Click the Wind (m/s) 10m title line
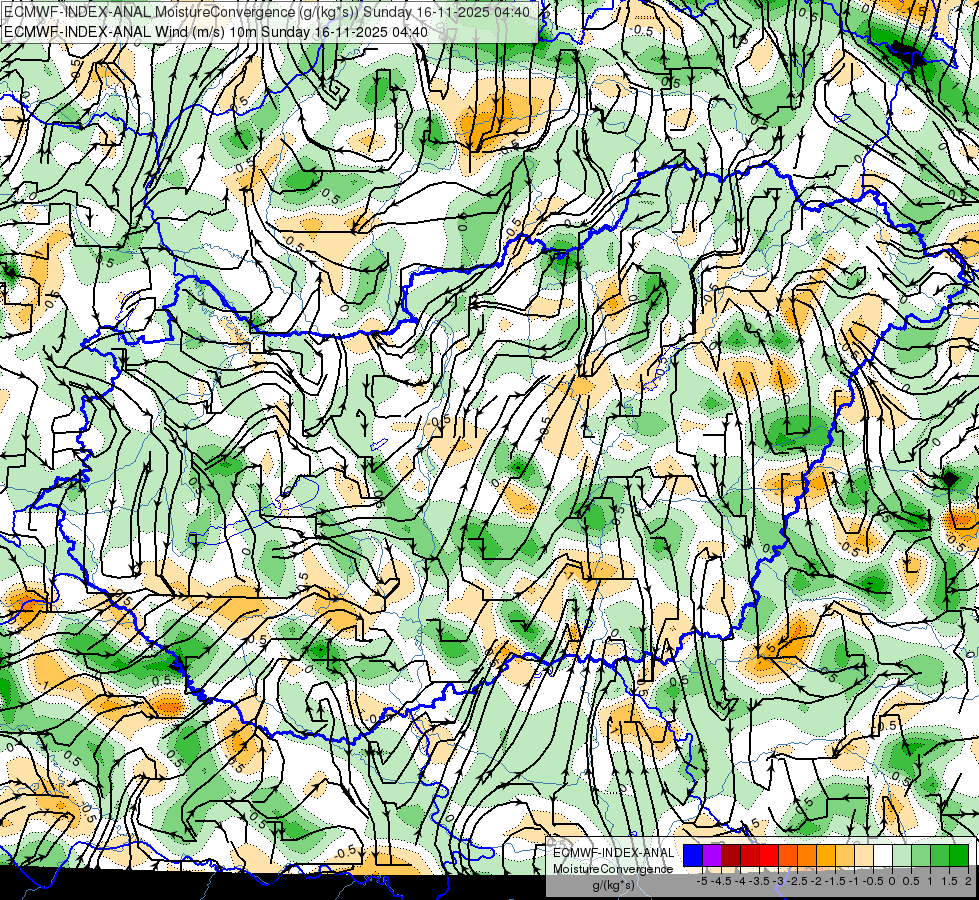Image resolution: width=979 pixels, height=900 pixels. pos(216,32)
